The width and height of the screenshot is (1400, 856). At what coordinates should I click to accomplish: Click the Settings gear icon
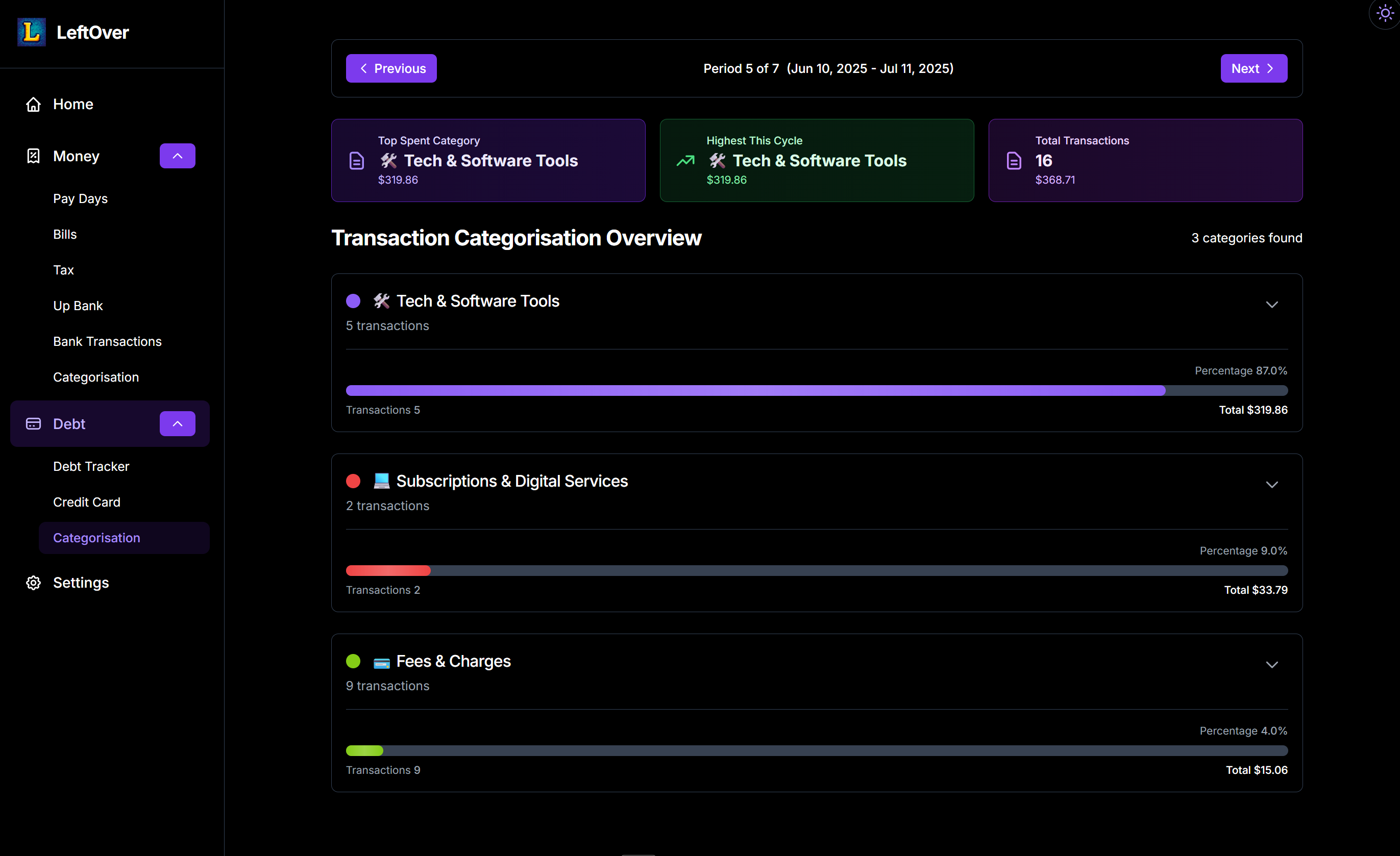point(34,583)
